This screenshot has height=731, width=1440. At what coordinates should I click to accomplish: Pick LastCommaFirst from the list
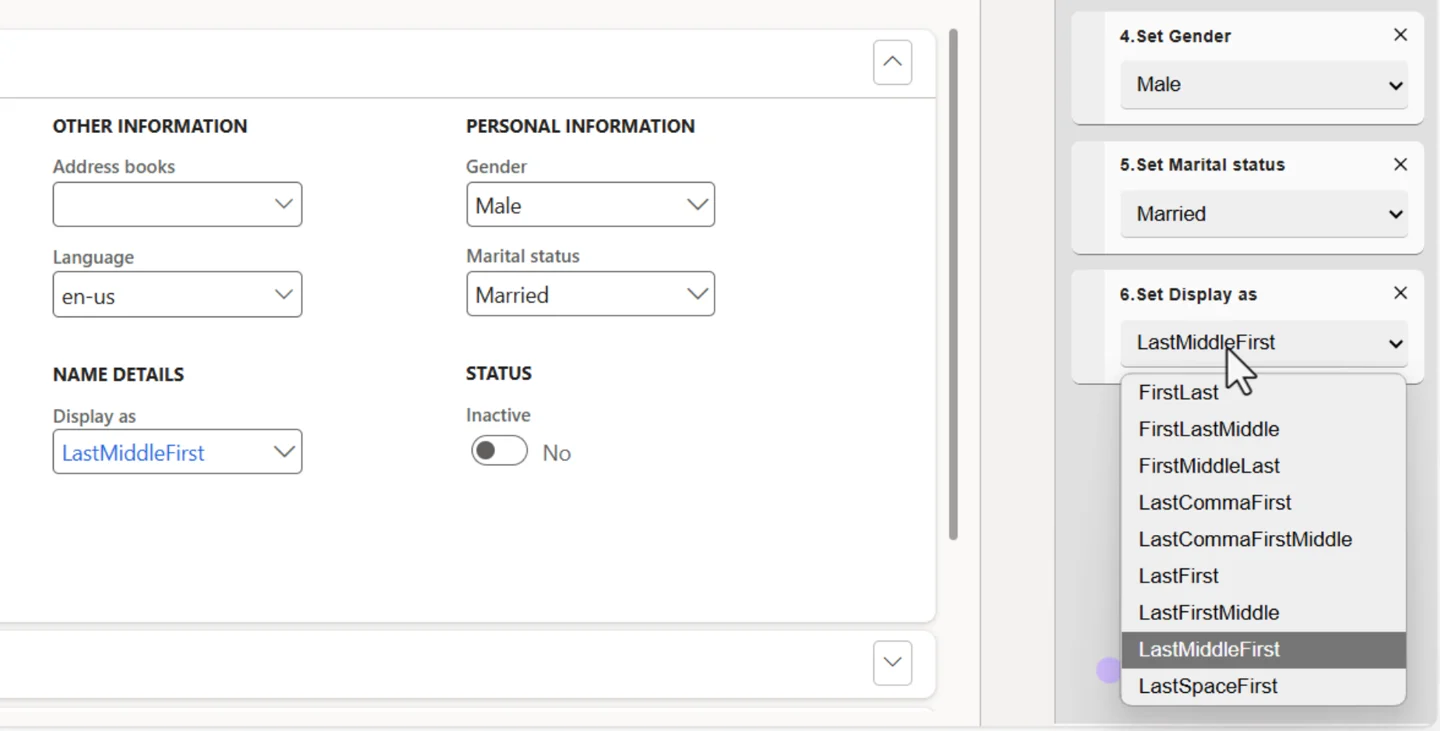[1214, 502]
